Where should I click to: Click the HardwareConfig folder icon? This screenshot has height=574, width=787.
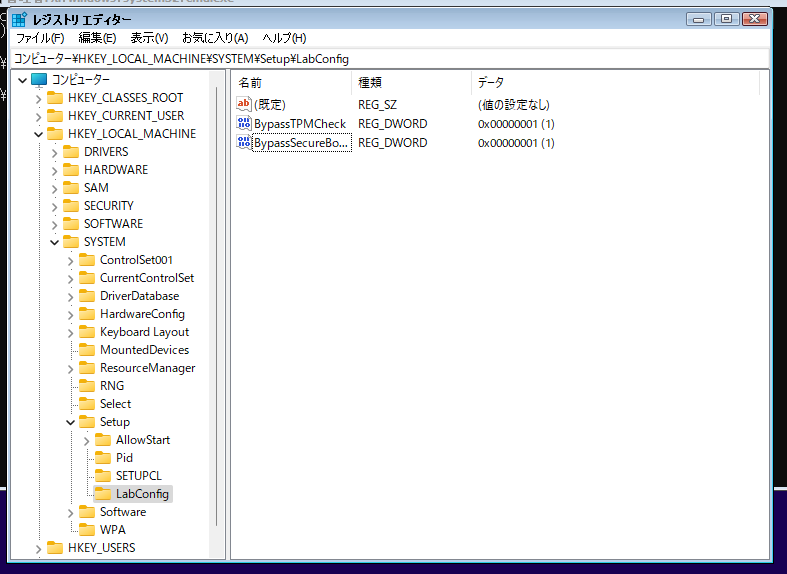pos(87,314)
